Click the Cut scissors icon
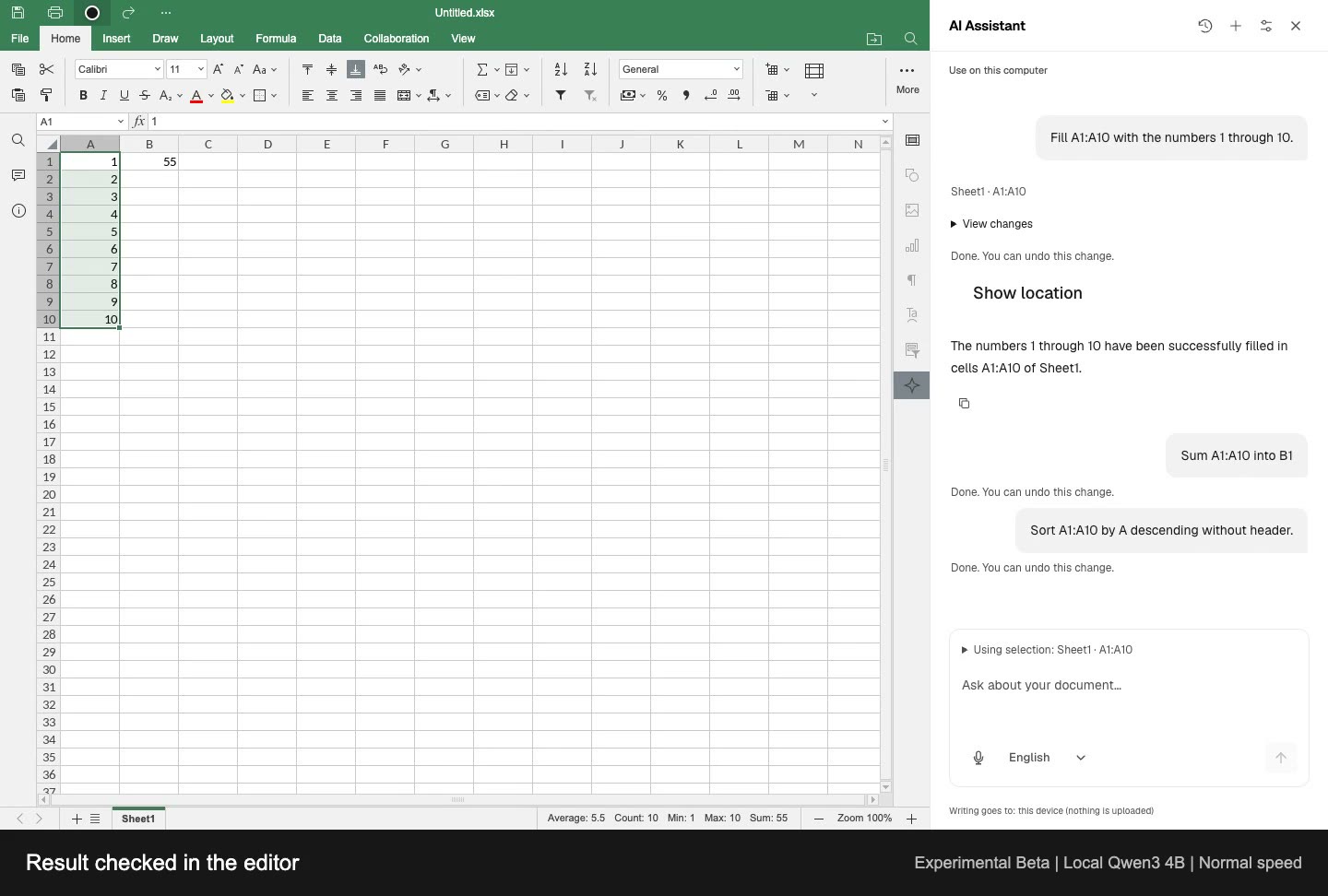This screenshot has height=896, width=1328. pyautogui.click(x=46, y=69)
